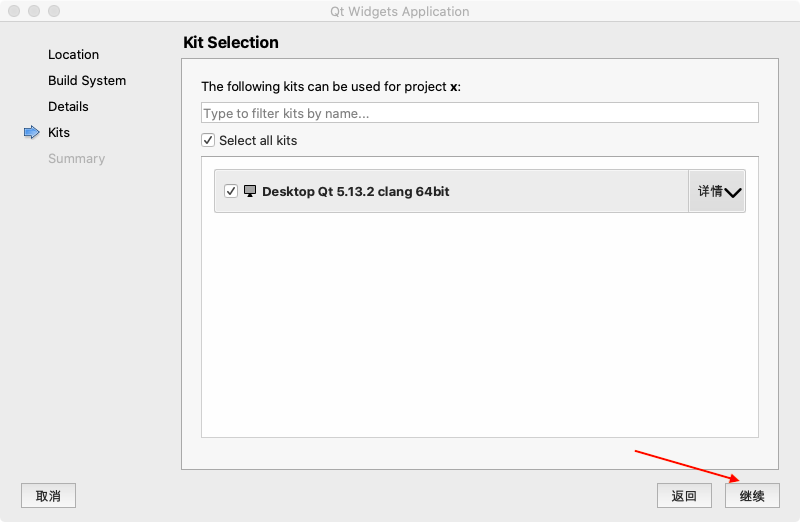Select the Location wizard step

coord(73,54)
